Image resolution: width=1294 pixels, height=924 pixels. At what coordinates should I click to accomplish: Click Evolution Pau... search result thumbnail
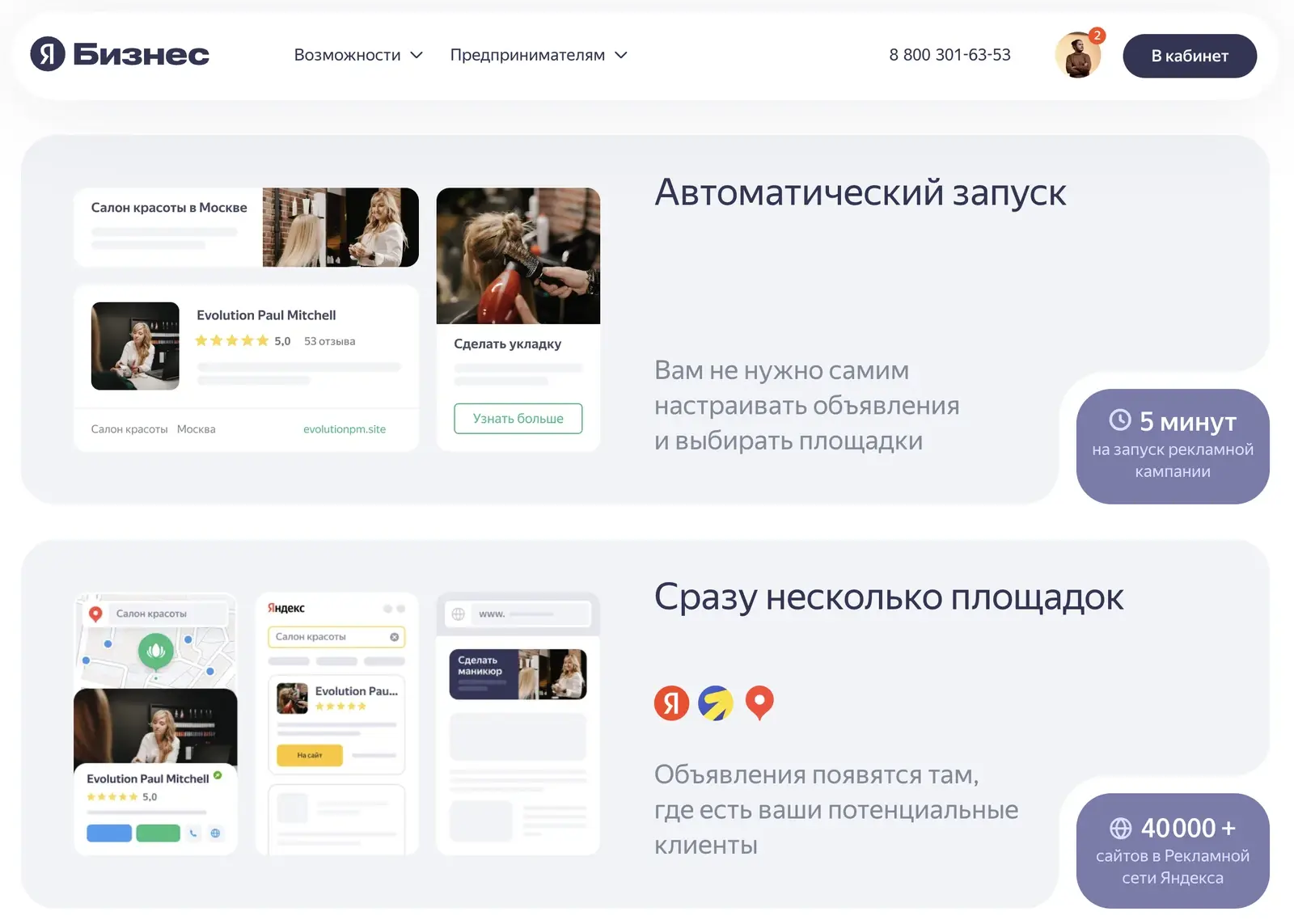[292, 698]
